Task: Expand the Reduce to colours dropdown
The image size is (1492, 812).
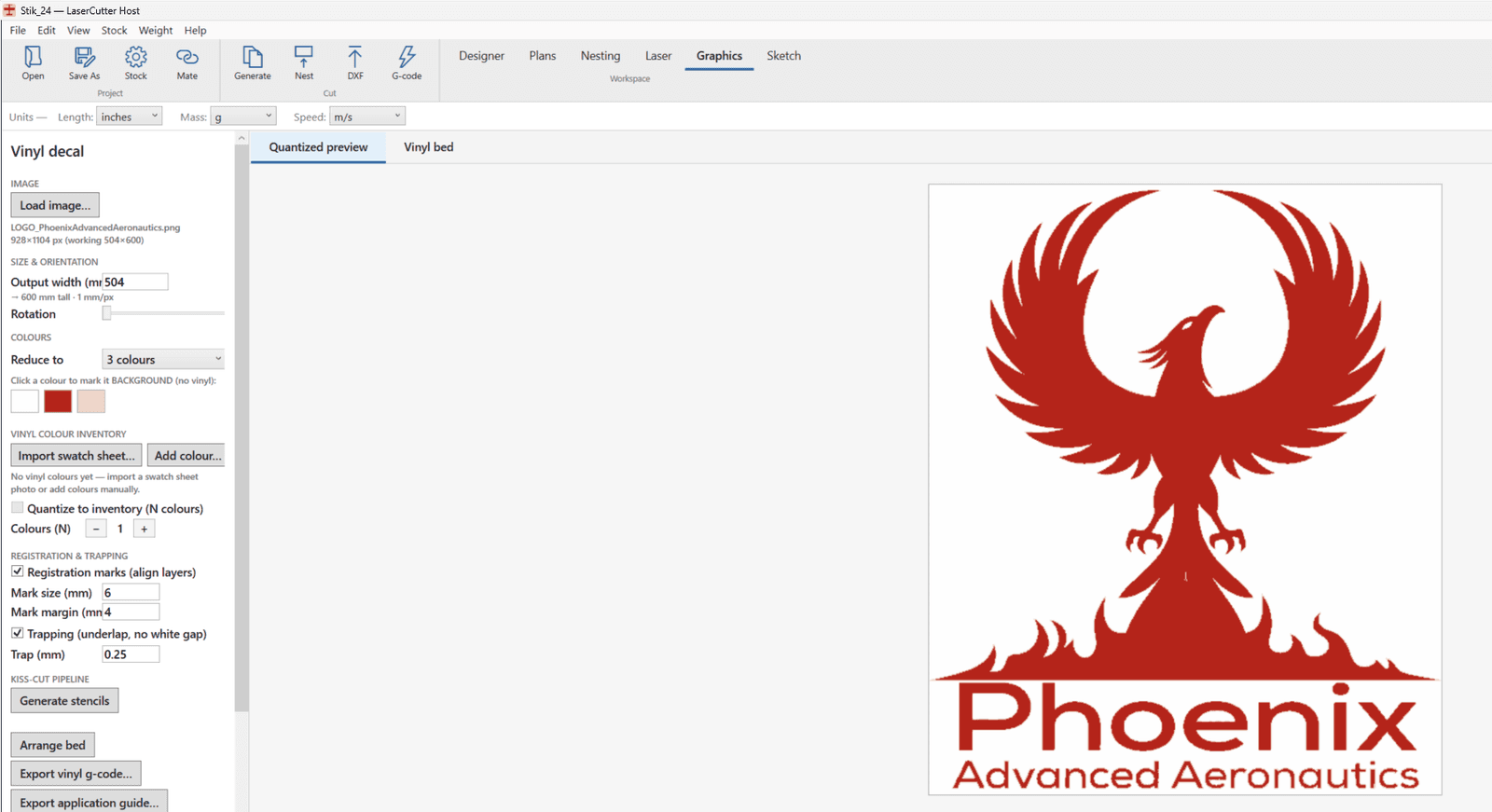Action: click(x=163, y=359)
